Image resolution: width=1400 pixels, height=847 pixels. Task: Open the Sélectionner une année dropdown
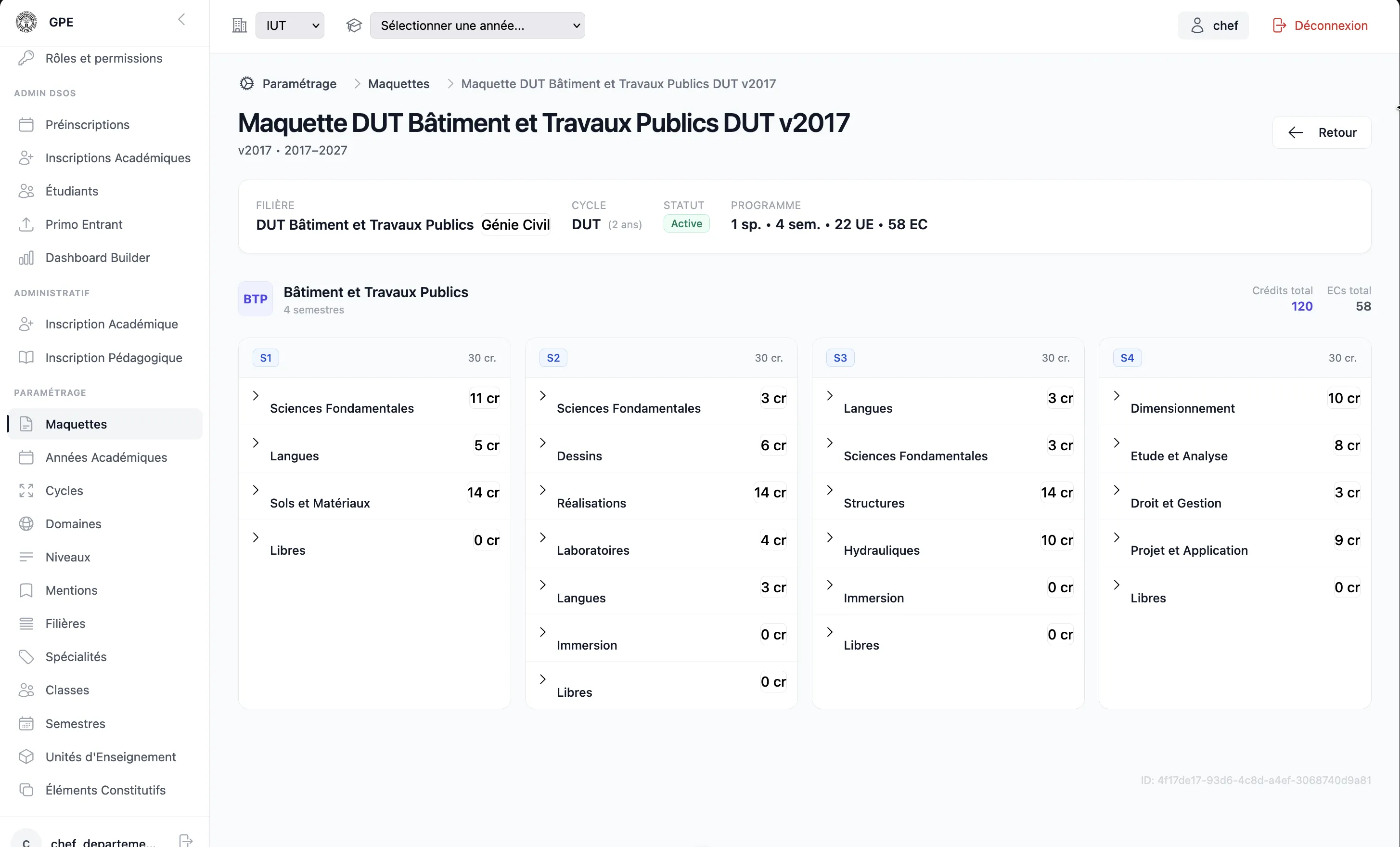point(477,26)
